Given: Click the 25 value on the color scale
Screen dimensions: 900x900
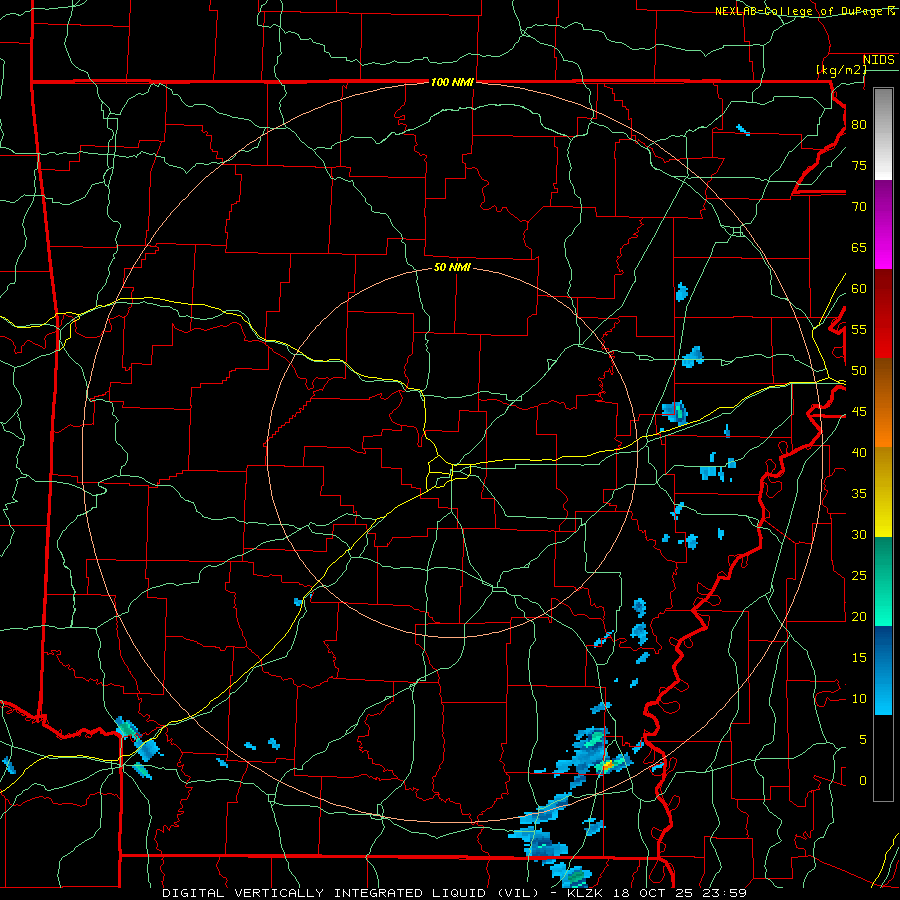Looking at the screenshot, I should pos(859,576).
